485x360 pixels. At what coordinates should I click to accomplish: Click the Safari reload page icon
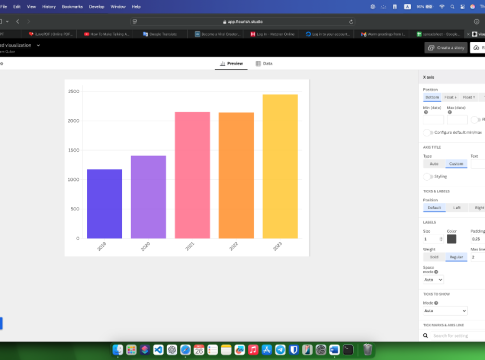351,22
